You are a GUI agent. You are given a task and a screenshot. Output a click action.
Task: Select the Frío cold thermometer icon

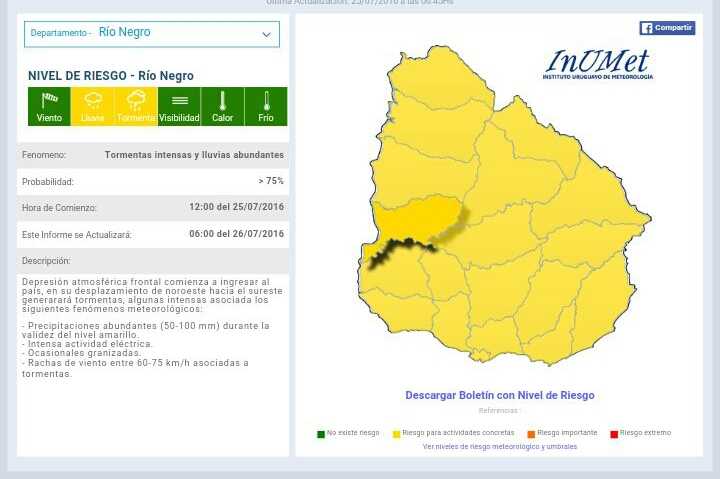pyautogui.click(x=266, y=106)
